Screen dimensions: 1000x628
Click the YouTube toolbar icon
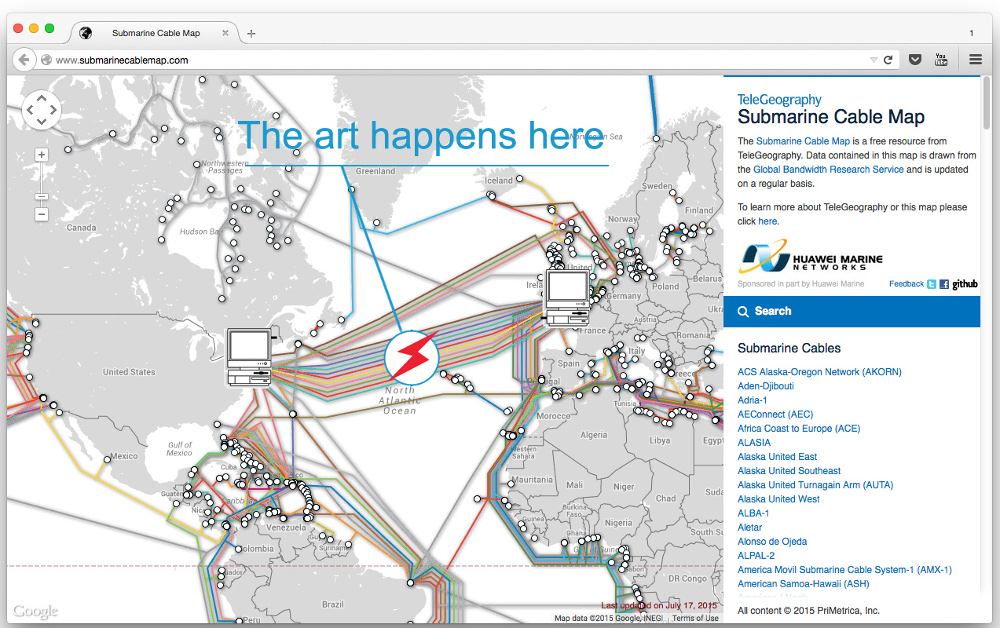(x=941, y=60)
